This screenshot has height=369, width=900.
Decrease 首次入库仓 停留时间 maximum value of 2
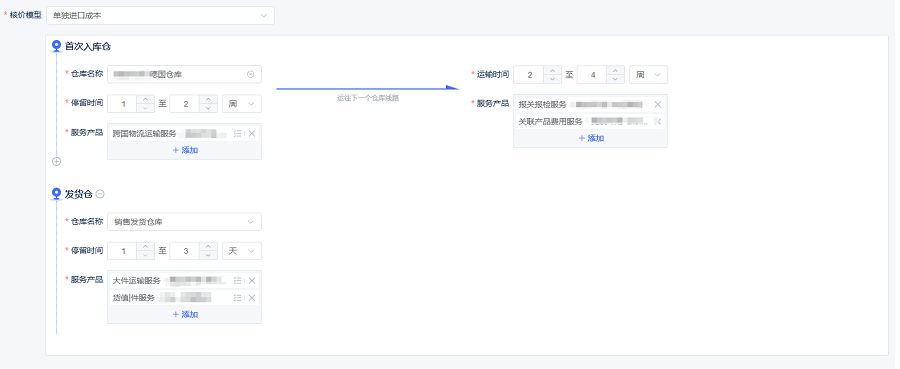pos(208,108)
